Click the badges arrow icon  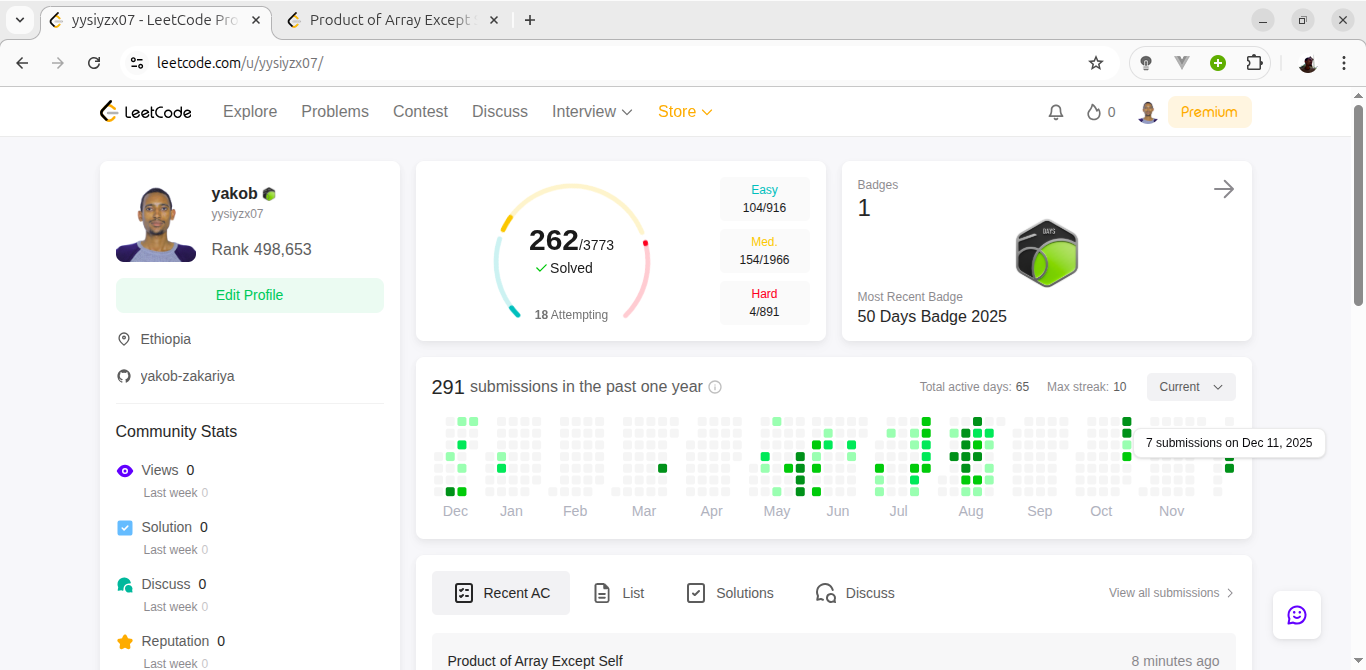pos(1224,189)
